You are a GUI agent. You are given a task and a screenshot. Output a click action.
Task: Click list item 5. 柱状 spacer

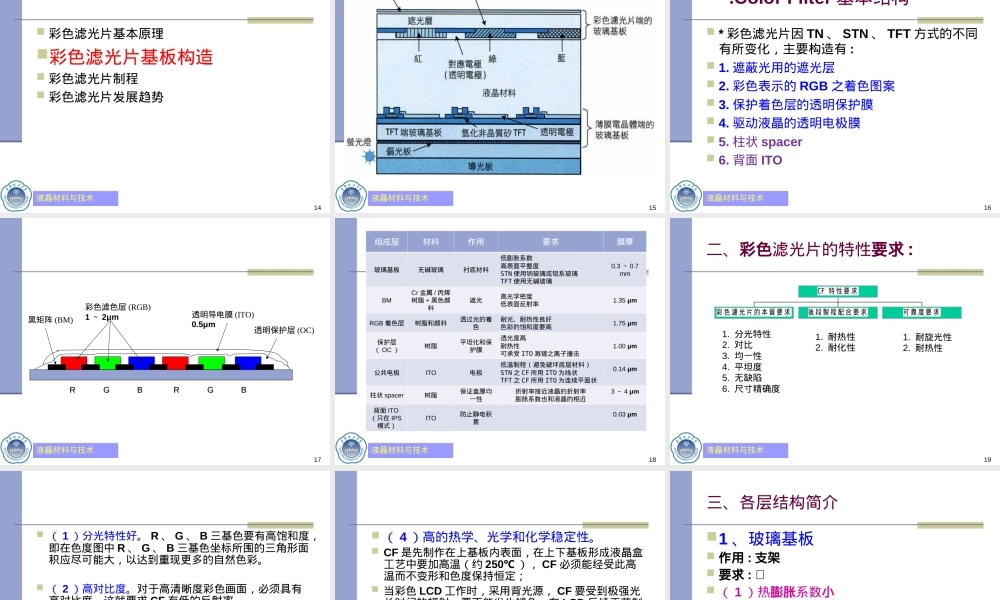coord(760,142)
